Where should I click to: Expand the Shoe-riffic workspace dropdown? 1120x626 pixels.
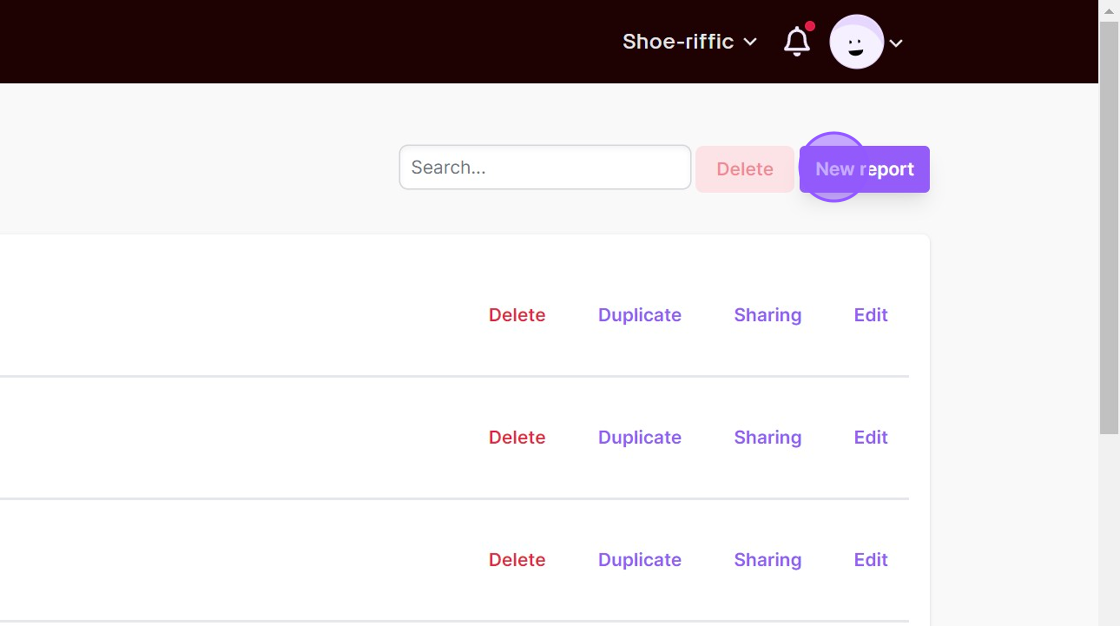coord(689,41)
